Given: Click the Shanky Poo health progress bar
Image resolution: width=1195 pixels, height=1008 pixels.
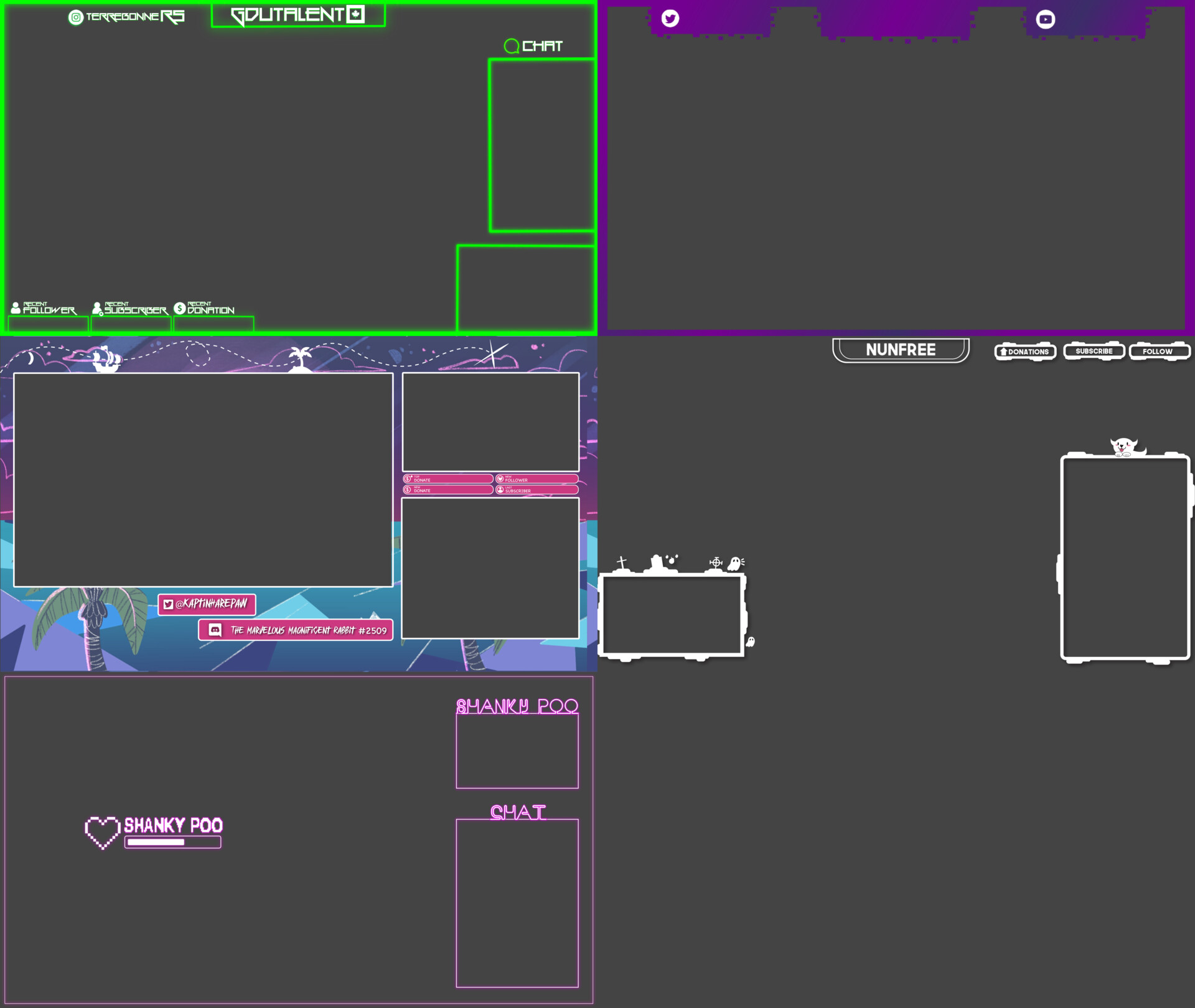Looking at the screenshot, I should (172, 842).
